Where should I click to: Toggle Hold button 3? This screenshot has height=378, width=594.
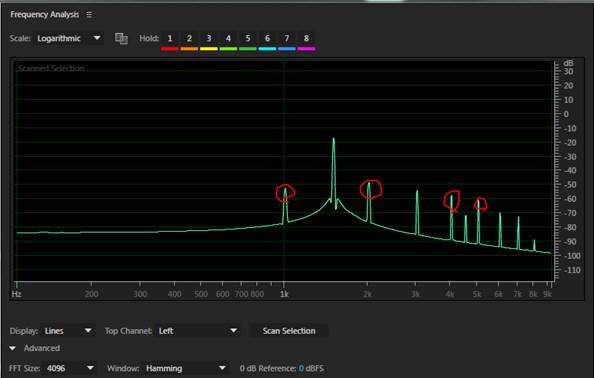point(209,39)
